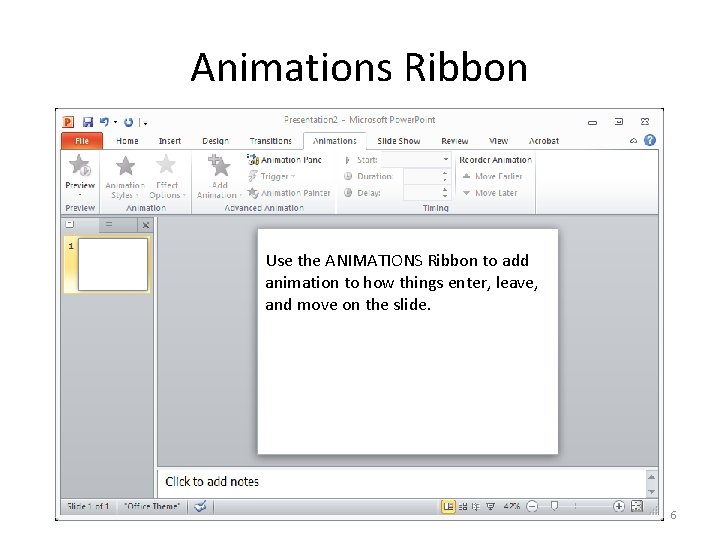Switch to the Insert tab
The width and height of the screenshot is (720, 540).
pos(170,141)
